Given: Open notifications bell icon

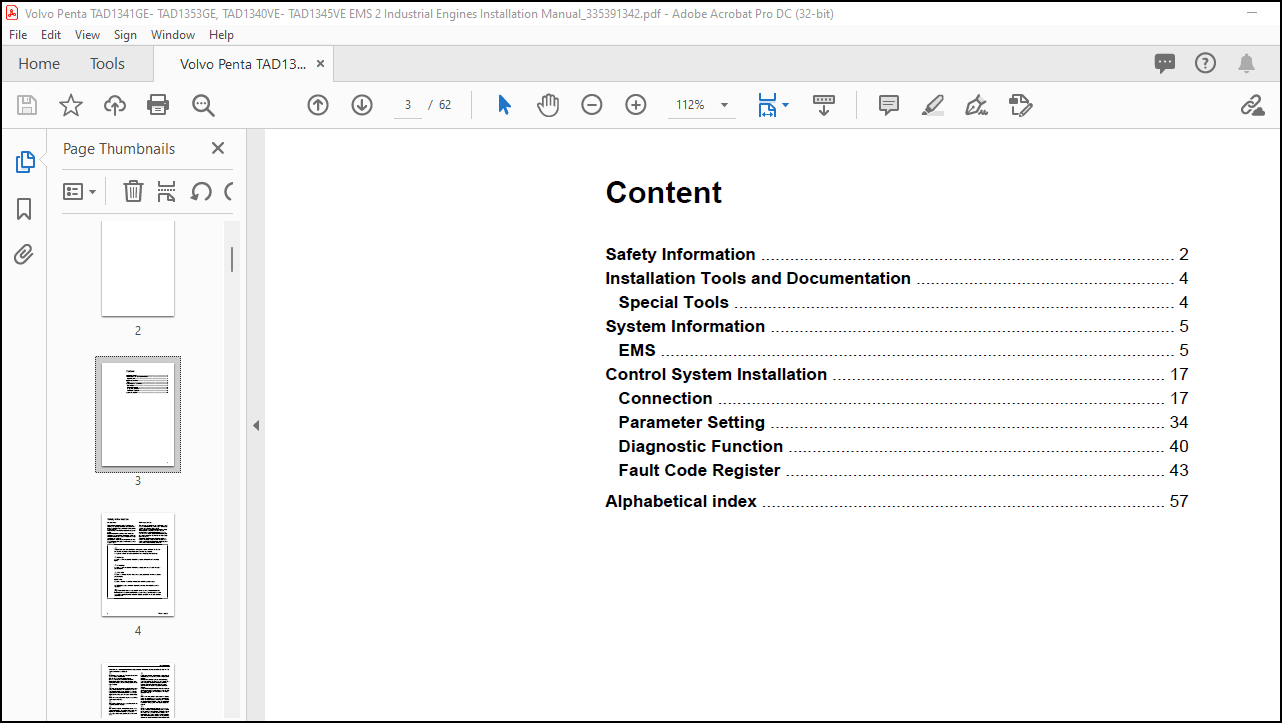Looking at the screenshot, I should pos(1246,63).
